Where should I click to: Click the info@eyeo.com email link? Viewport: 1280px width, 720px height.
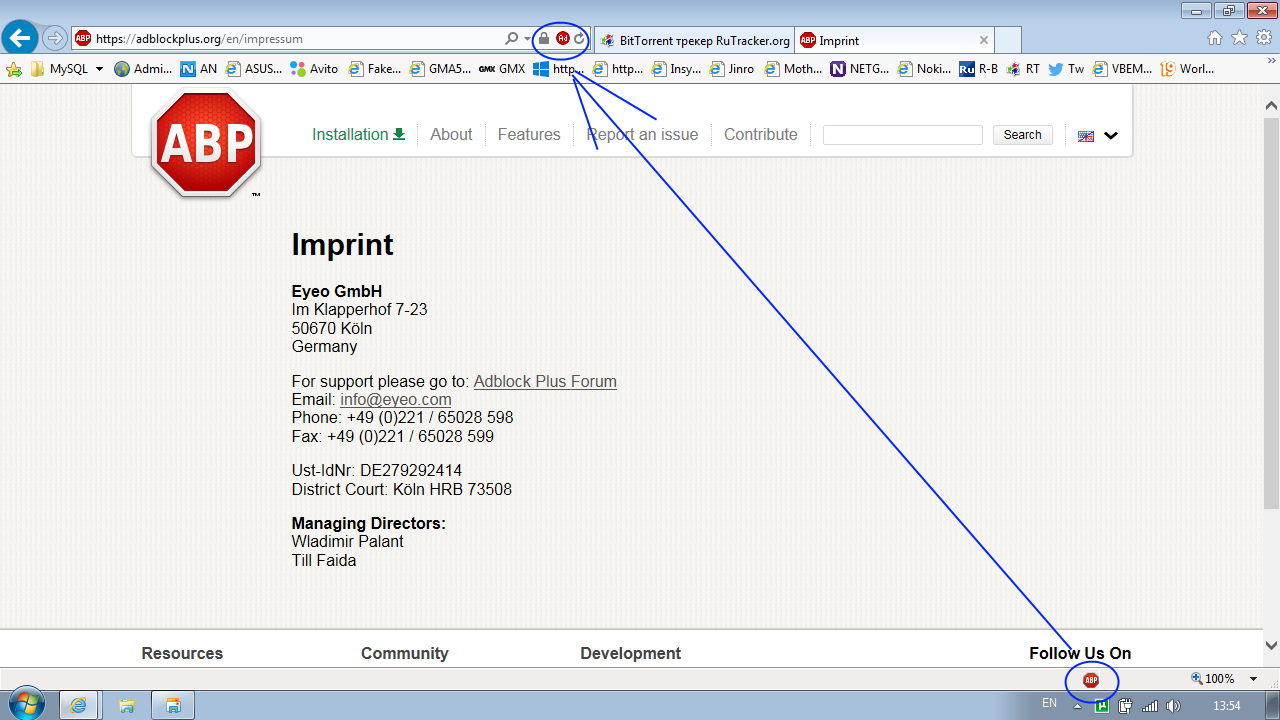pos(396,399)
